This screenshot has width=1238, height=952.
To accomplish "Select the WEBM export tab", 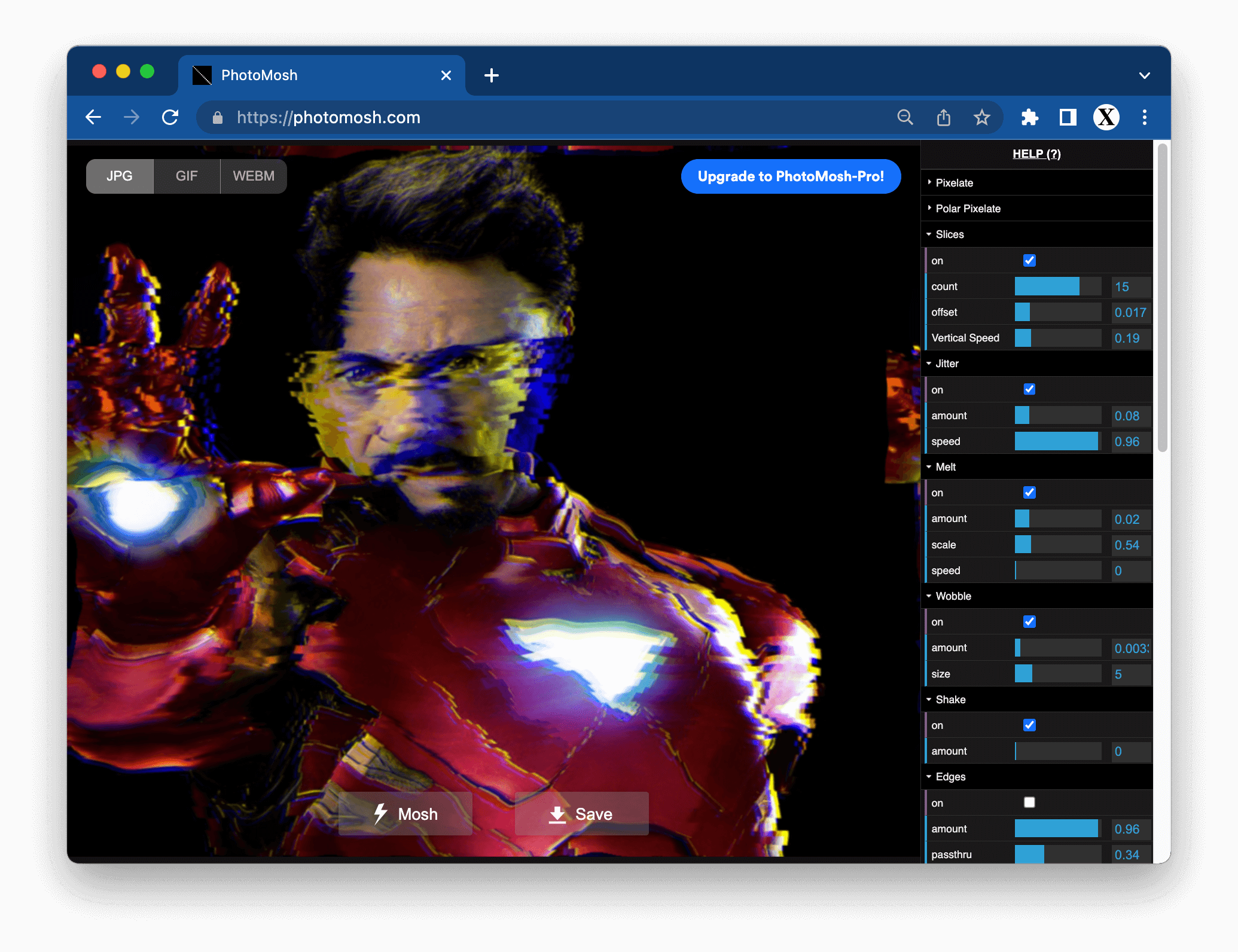I will point(253,176).
